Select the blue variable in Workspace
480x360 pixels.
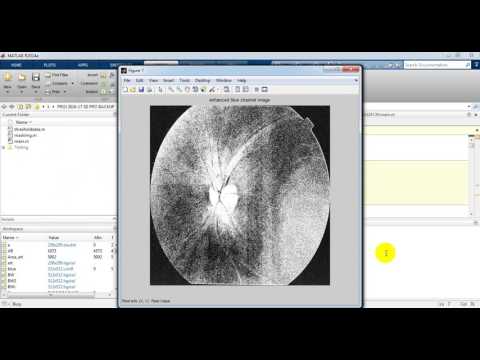pos(12,269)
